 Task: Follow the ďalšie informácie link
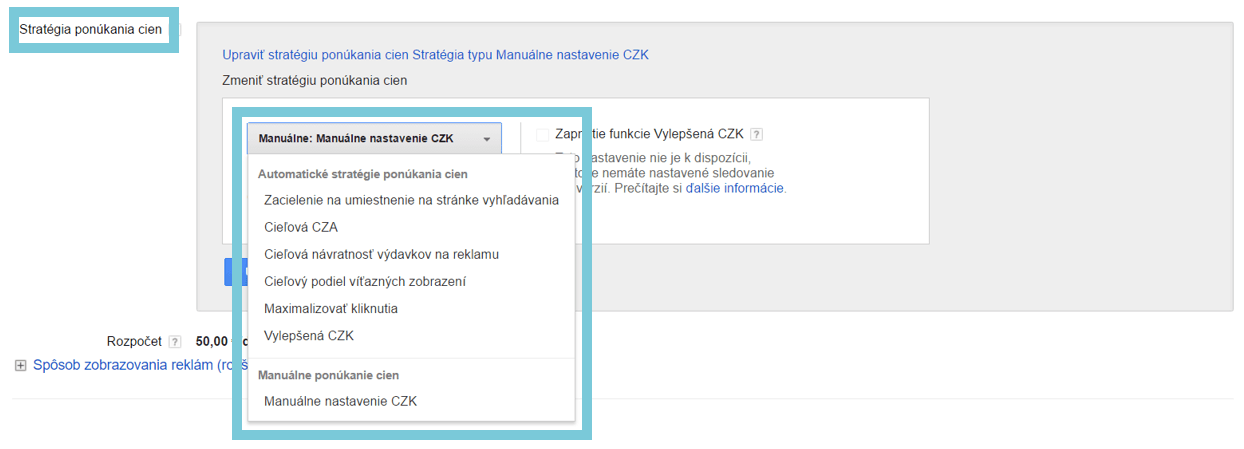pos(734,187)
